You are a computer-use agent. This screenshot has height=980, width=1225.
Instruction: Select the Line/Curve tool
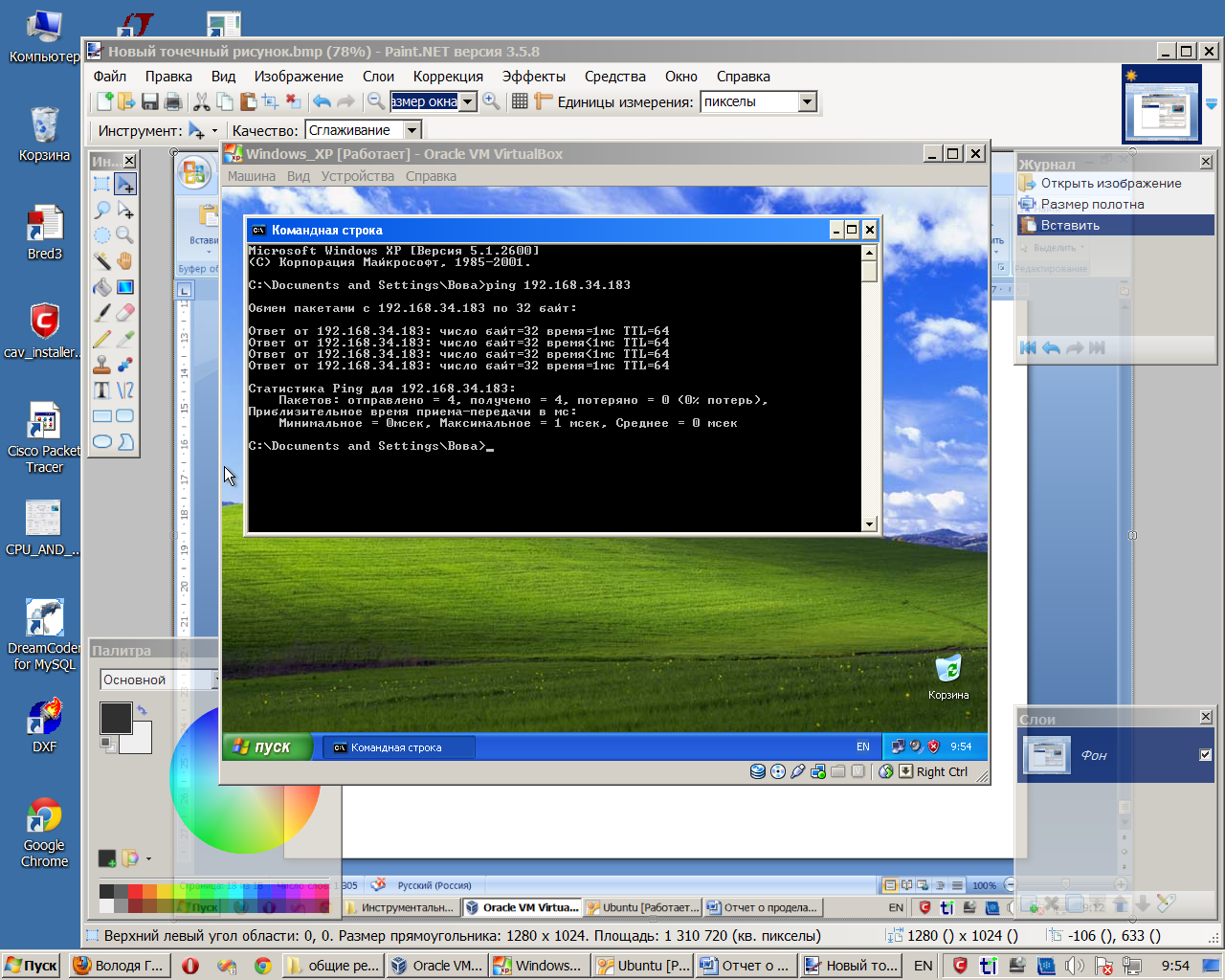click(125, 390)
